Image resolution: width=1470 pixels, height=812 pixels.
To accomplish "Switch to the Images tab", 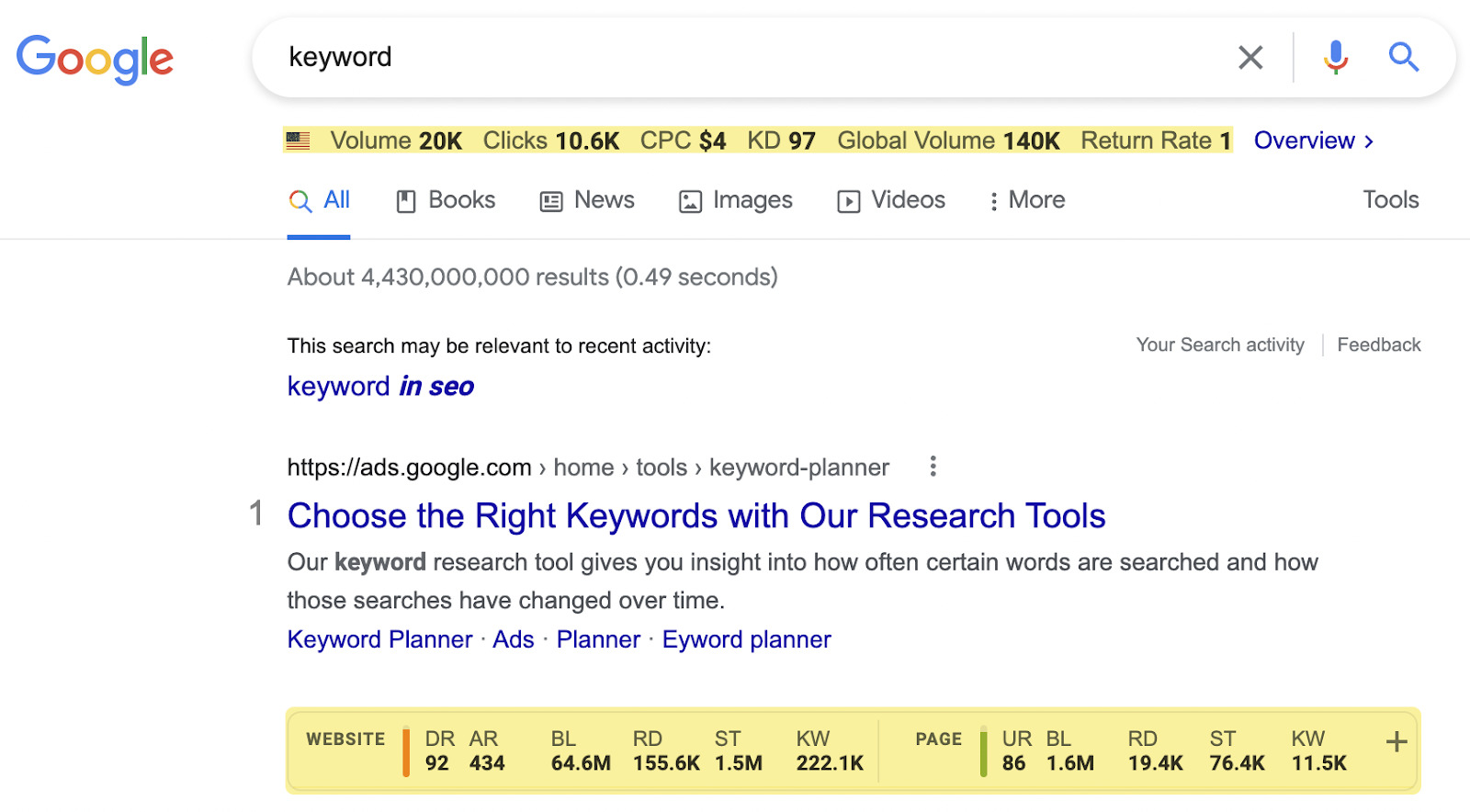I will click(x=735, y=200).
